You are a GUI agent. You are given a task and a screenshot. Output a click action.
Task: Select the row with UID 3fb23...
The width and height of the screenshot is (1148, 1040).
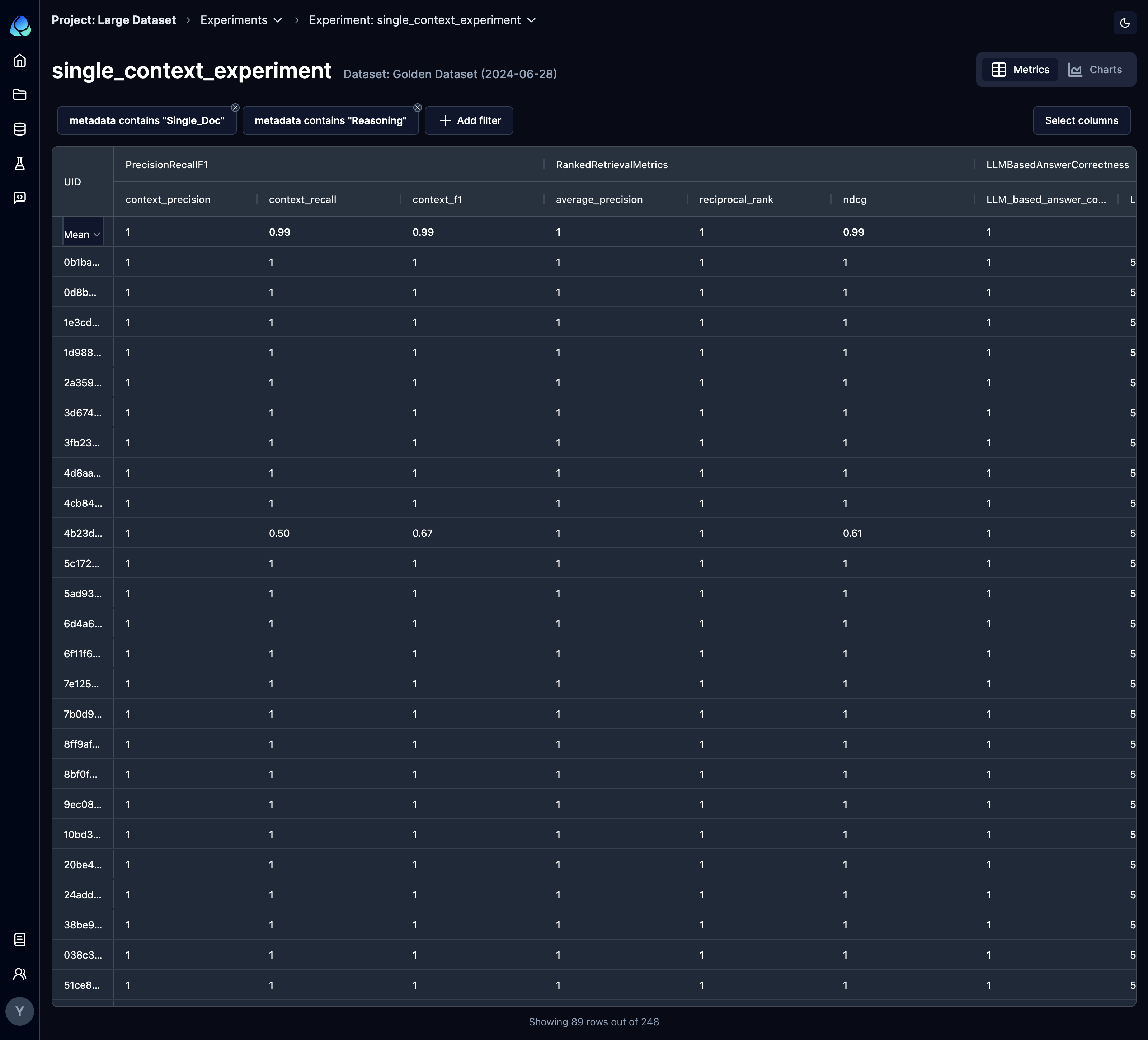(594, 443)
